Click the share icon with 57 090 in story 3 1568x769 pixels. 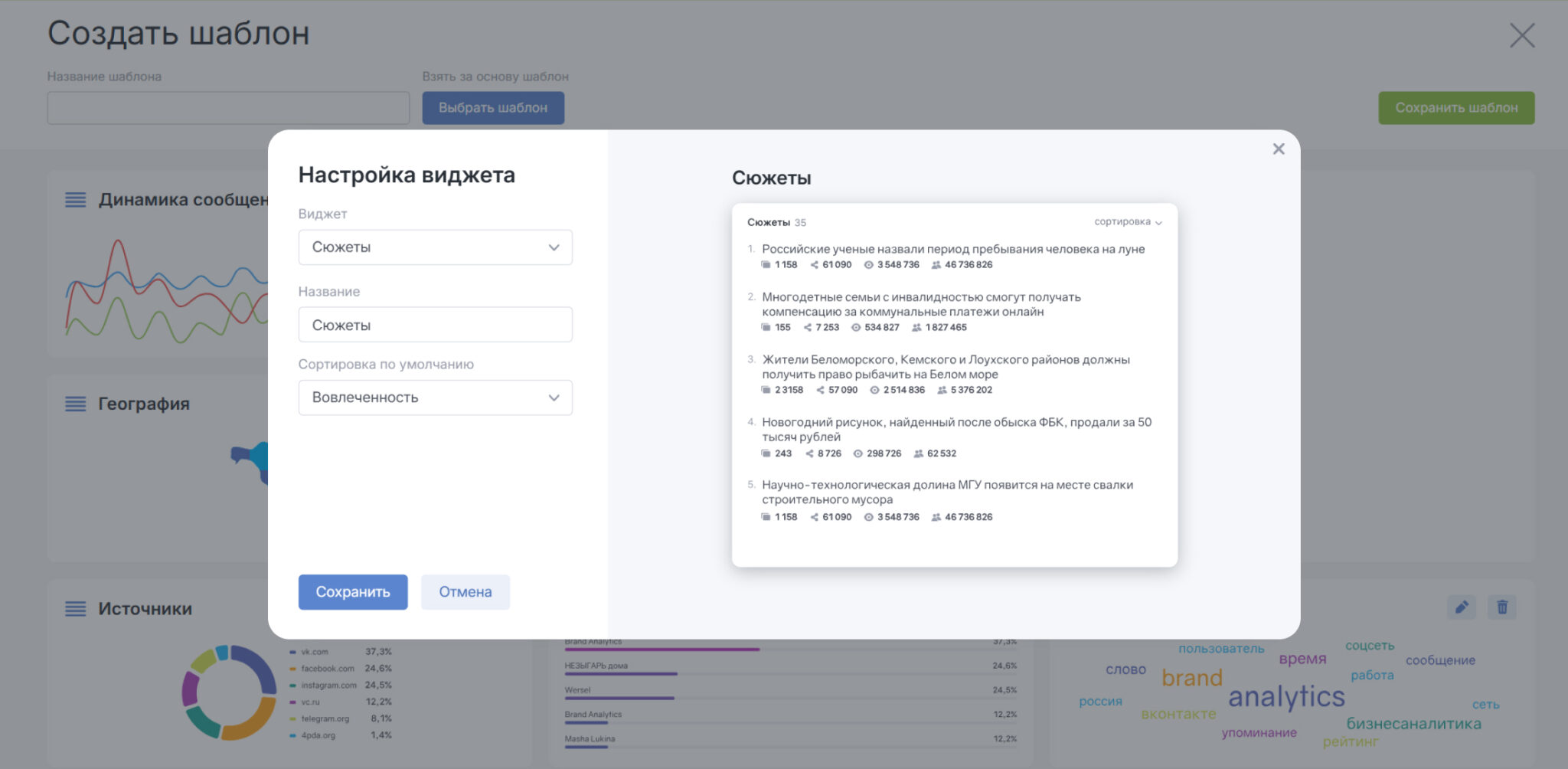(820, 391)
